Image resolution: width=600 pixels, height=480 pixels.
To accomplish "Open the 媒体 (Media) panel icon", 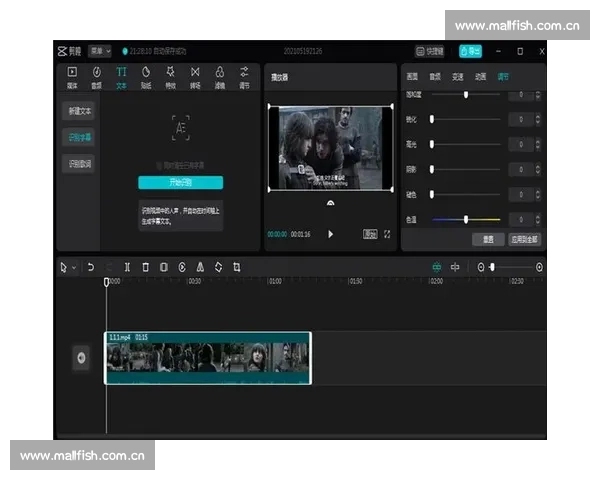I will [72, 76].
